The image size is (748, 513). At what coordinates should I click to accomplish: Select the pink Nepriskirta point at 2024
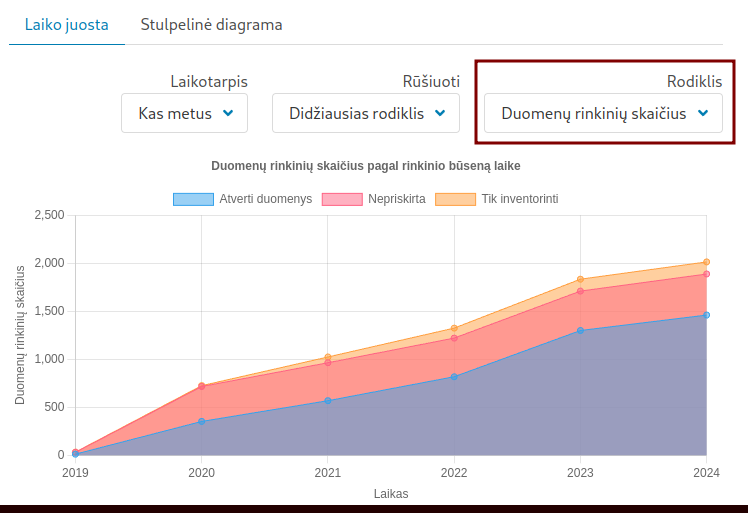coord(706,274)
